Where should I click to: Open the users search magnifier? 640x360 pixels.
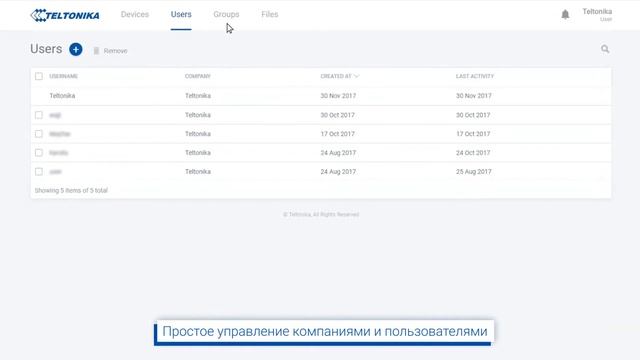pyautogui.click(x=605, y=49)
